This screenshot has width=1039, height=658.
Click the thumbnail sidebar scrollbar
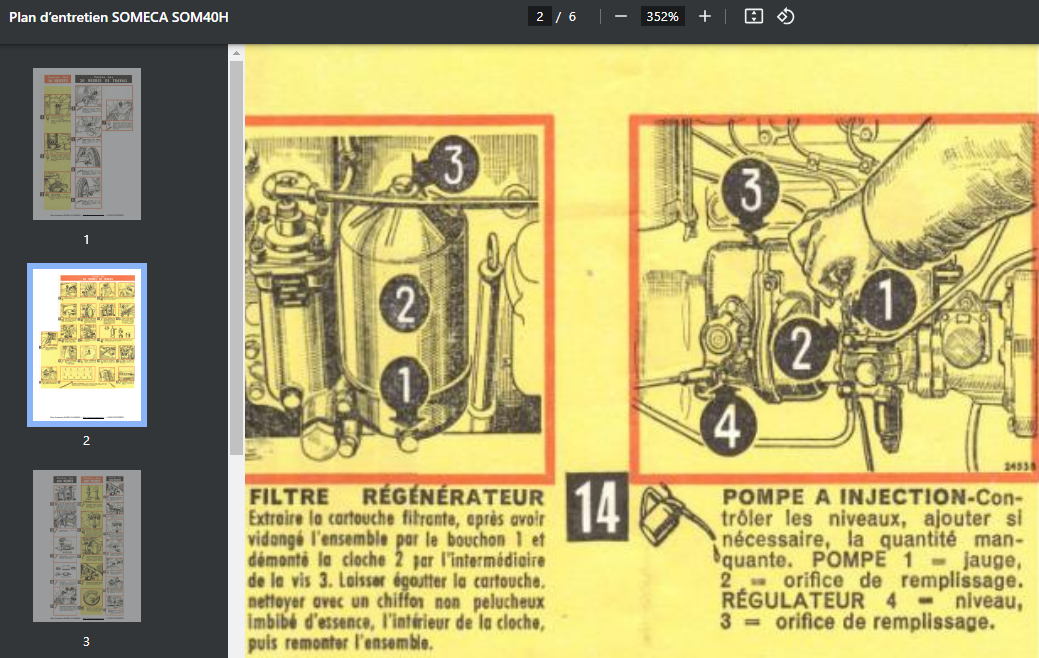click(236, 250)
